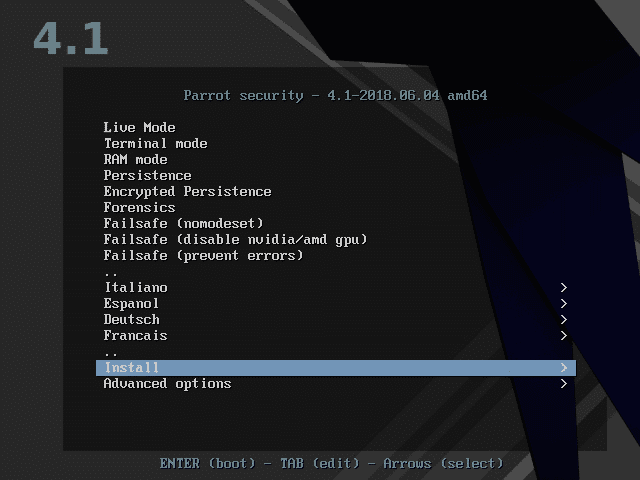The width and height of the screenshot is (640, 480).
Task: Select Failsafe (nomodeset) option
Action: [x=183, y=223]
